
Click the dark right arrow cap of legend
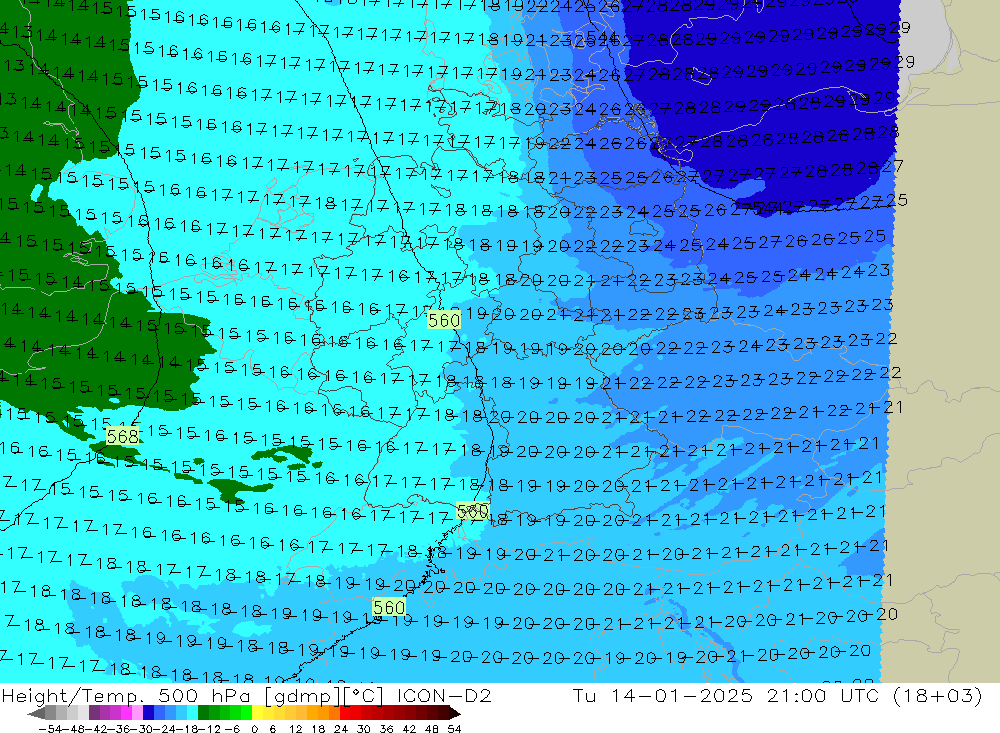[455, 713]
